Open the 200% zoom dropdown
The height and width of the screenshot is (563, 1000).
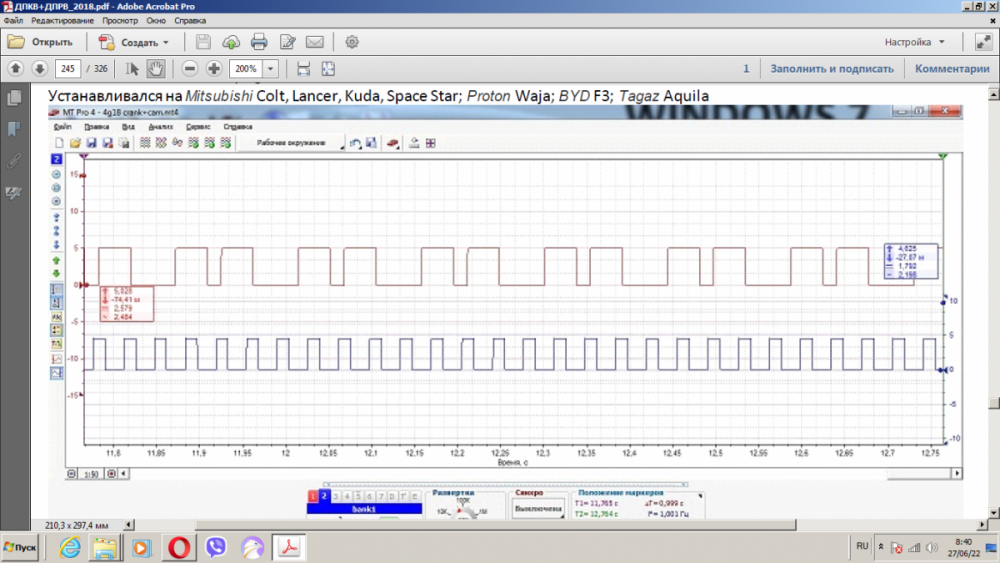(271, 69)
